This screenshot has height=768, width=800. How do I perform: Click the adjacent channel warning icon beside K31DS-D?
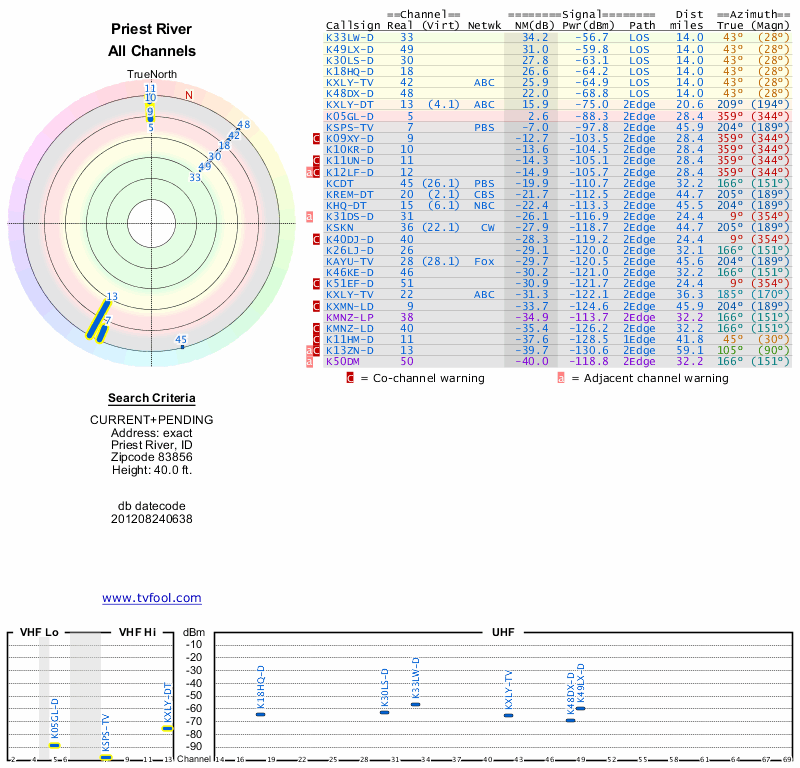[x=310, y=216]
